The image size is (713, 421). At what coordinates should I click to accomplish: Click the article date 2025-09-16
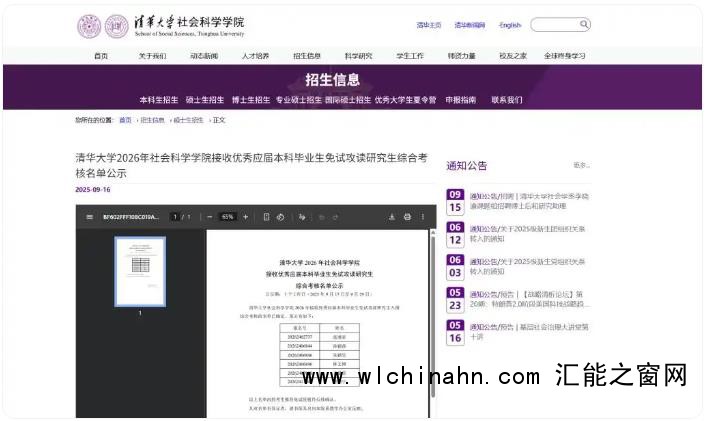click(93, 190)
